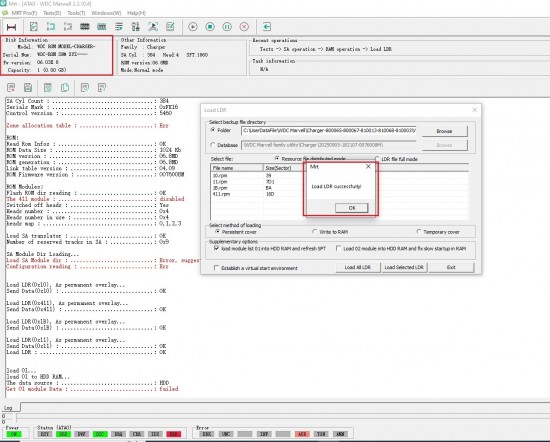Screen dimensions: 550x442
Task: Select the Write to RAM loading method
Action: point(315,232)
